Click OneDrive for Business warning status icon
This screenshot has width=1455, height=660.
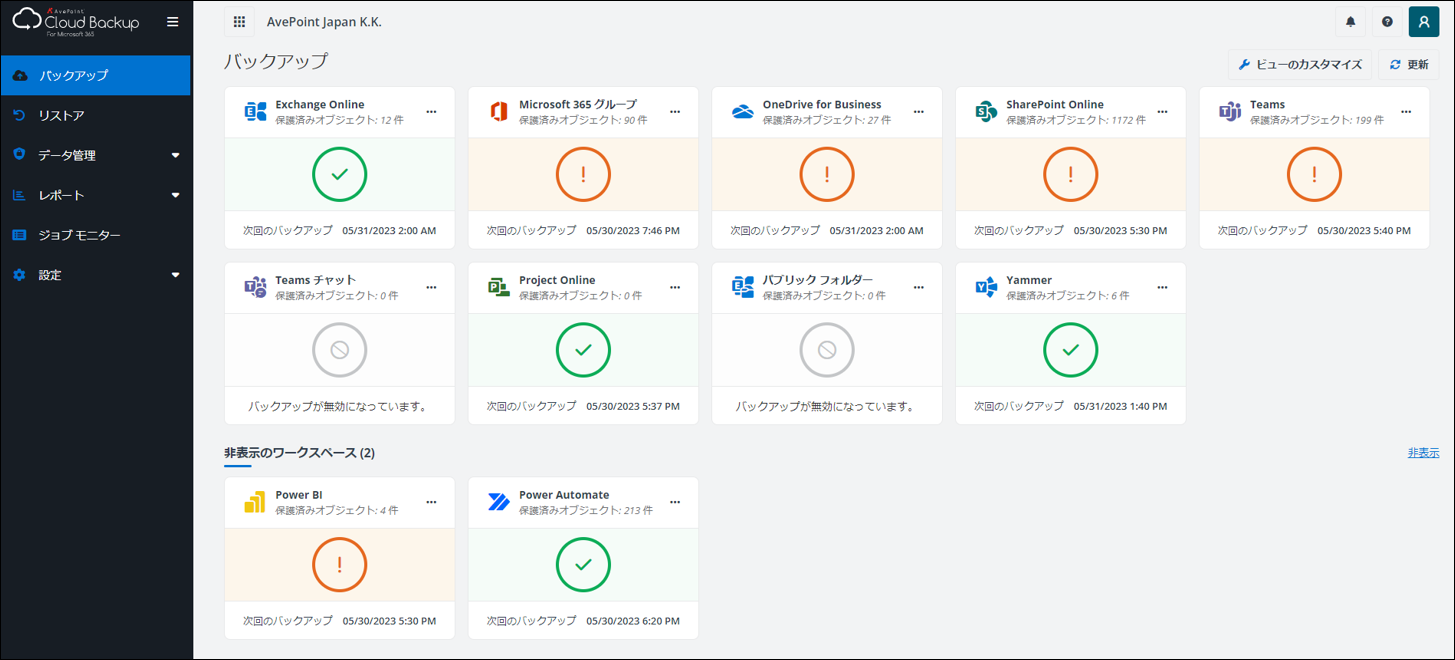pyautogui.click(x=827, y=175)
